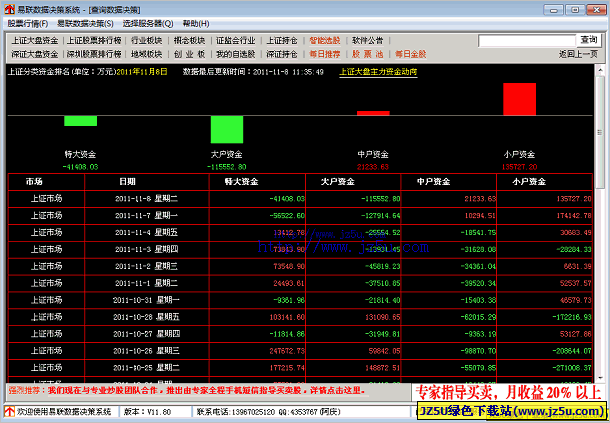The image size is (610, 423).
Task: Open 我的自选股 list
Action: pos(235,54)
